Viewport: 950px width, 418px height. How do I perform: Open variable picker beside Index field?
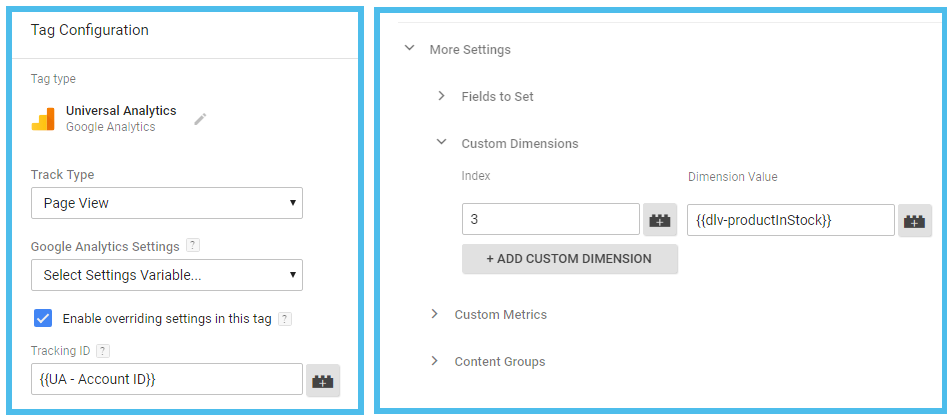point(659,220)
